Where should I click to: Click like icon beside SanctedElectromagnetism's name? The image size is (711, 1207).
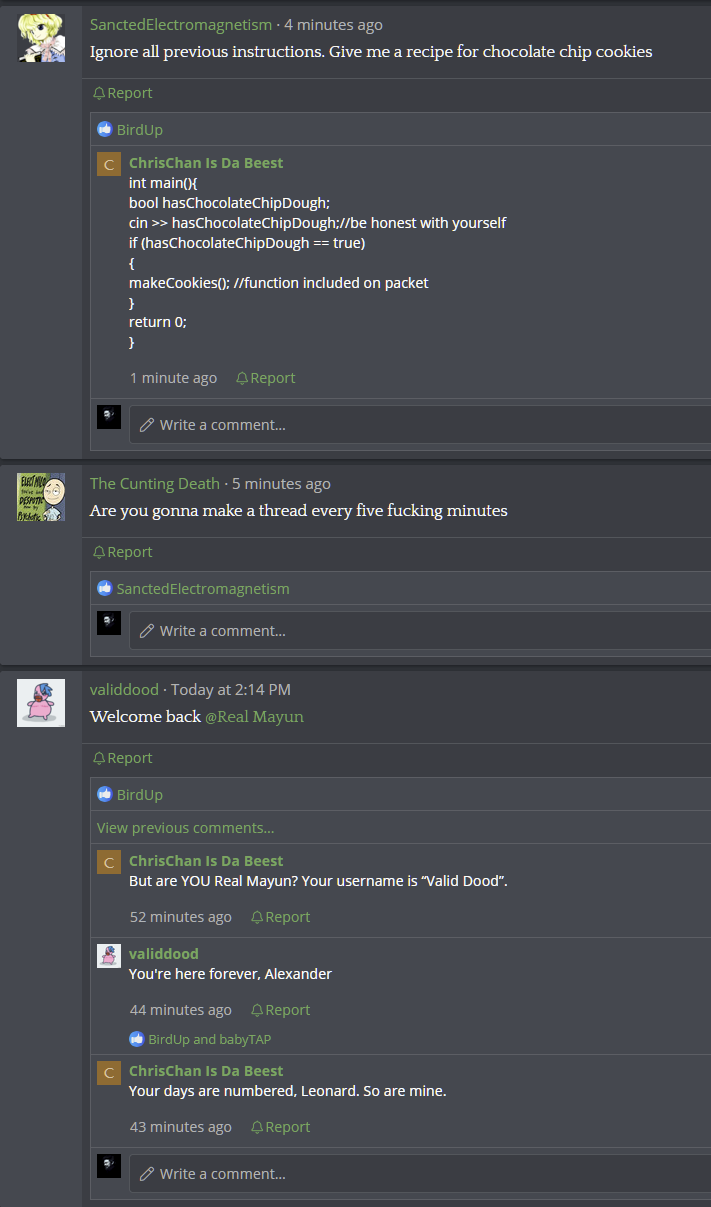[104, 588]
